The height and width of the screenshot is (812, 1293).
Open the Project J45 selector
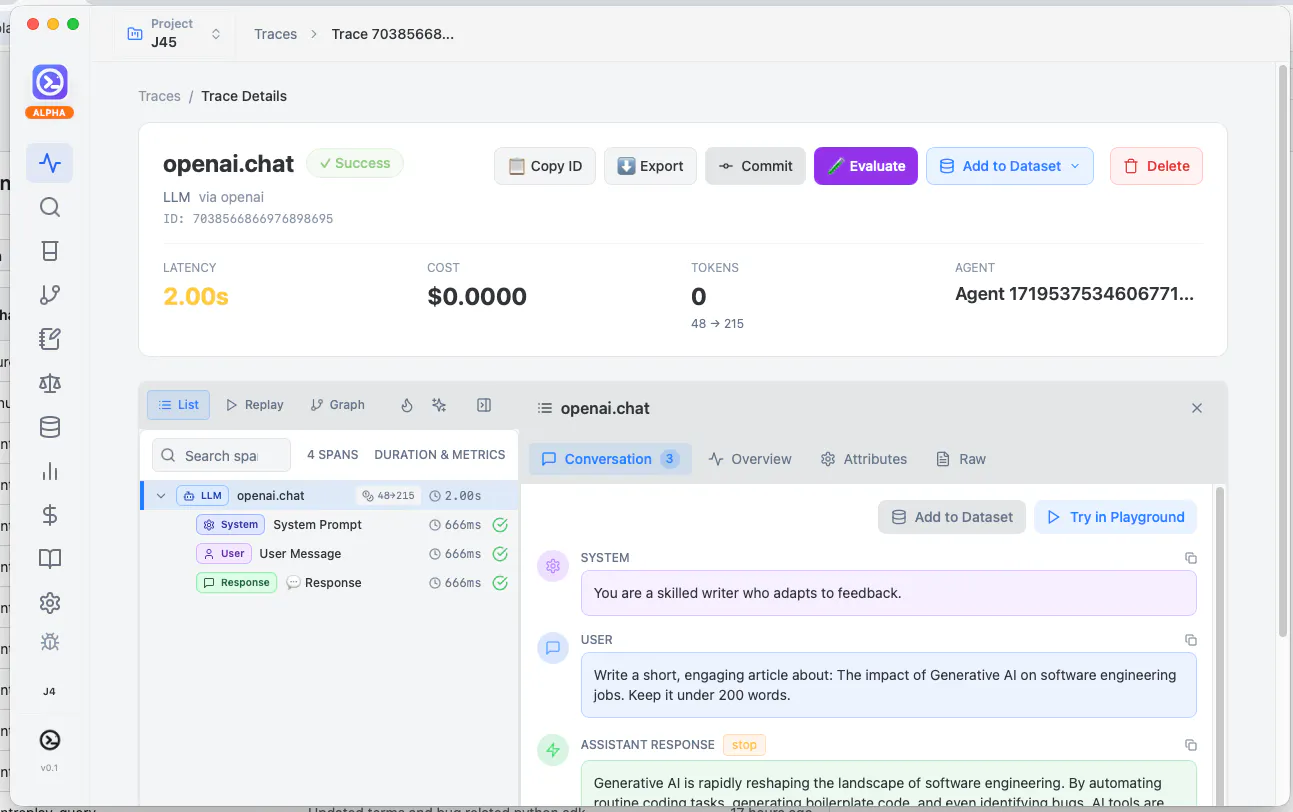[175, 34]
